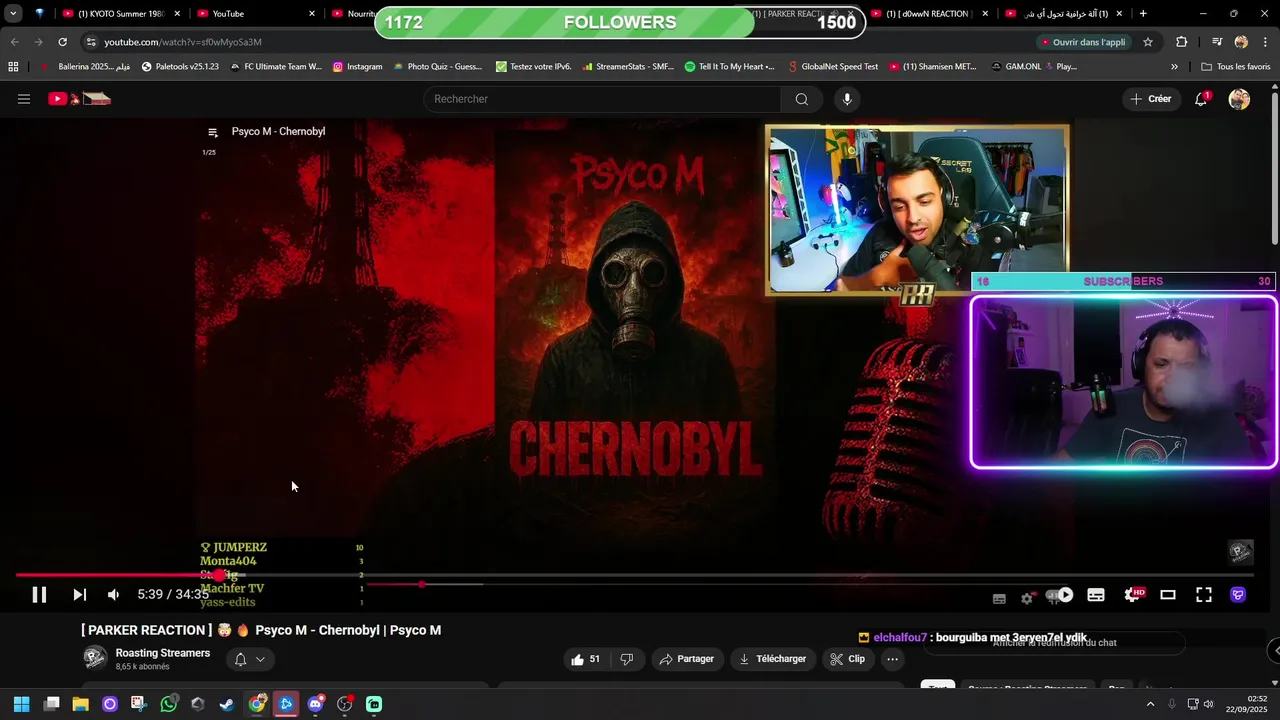Like the video with thumbs up

coord(587,659)
